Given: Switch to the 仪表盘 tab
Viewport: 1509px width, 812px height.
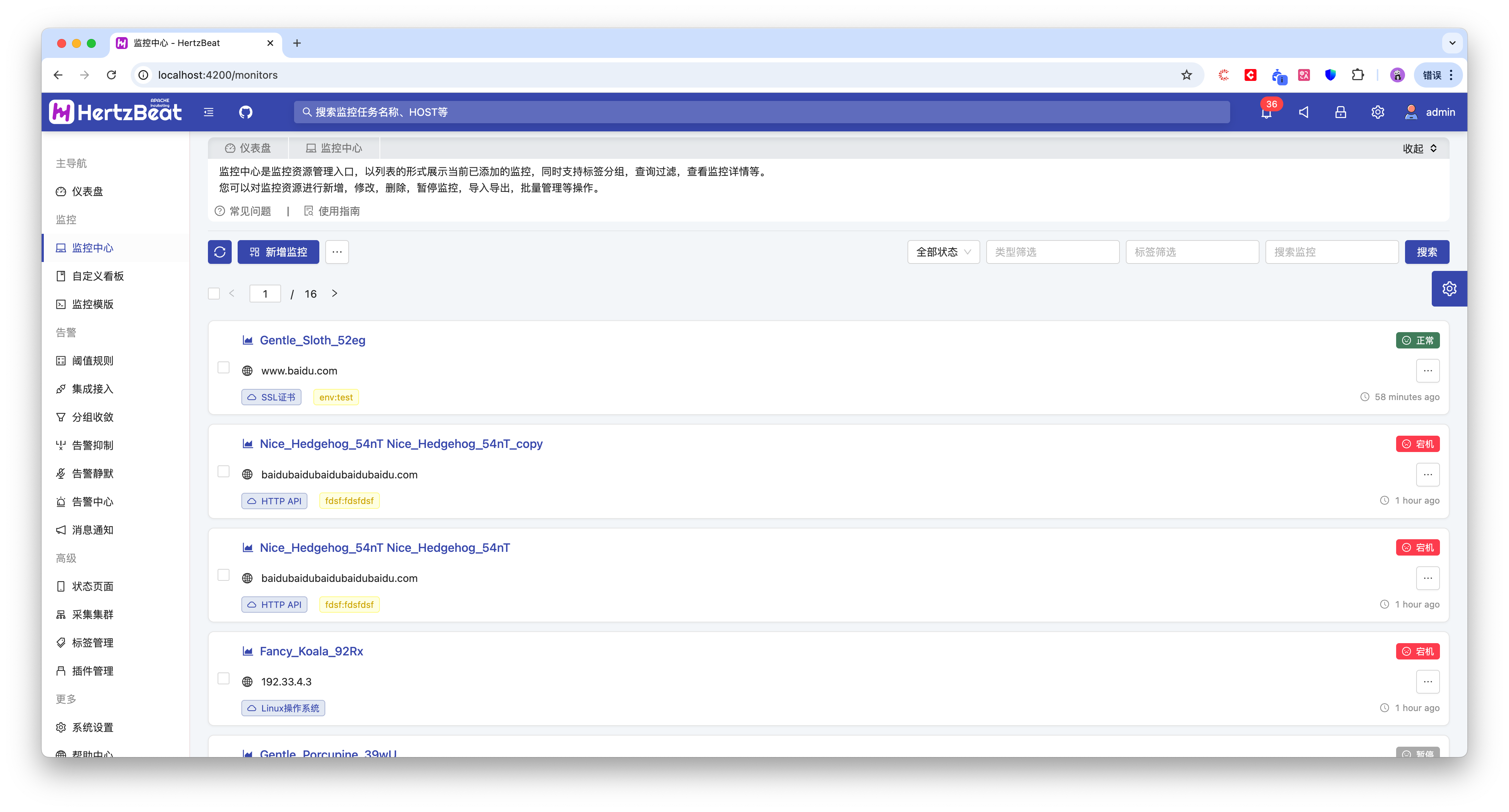Looking at the screenshot, I should [x=248, y=148].
